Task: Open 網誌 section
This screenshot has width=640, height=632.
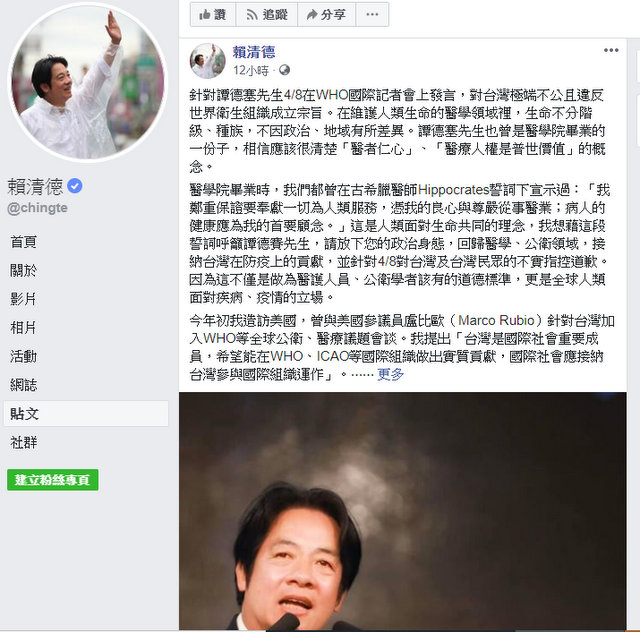Action: [x=24, y=385]
